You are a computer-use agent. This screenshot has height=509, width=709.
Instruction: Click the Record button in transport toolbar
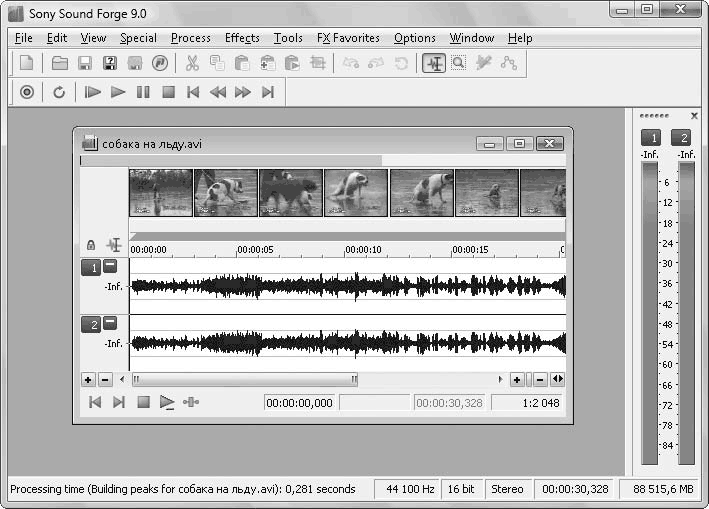coord(26,92)
